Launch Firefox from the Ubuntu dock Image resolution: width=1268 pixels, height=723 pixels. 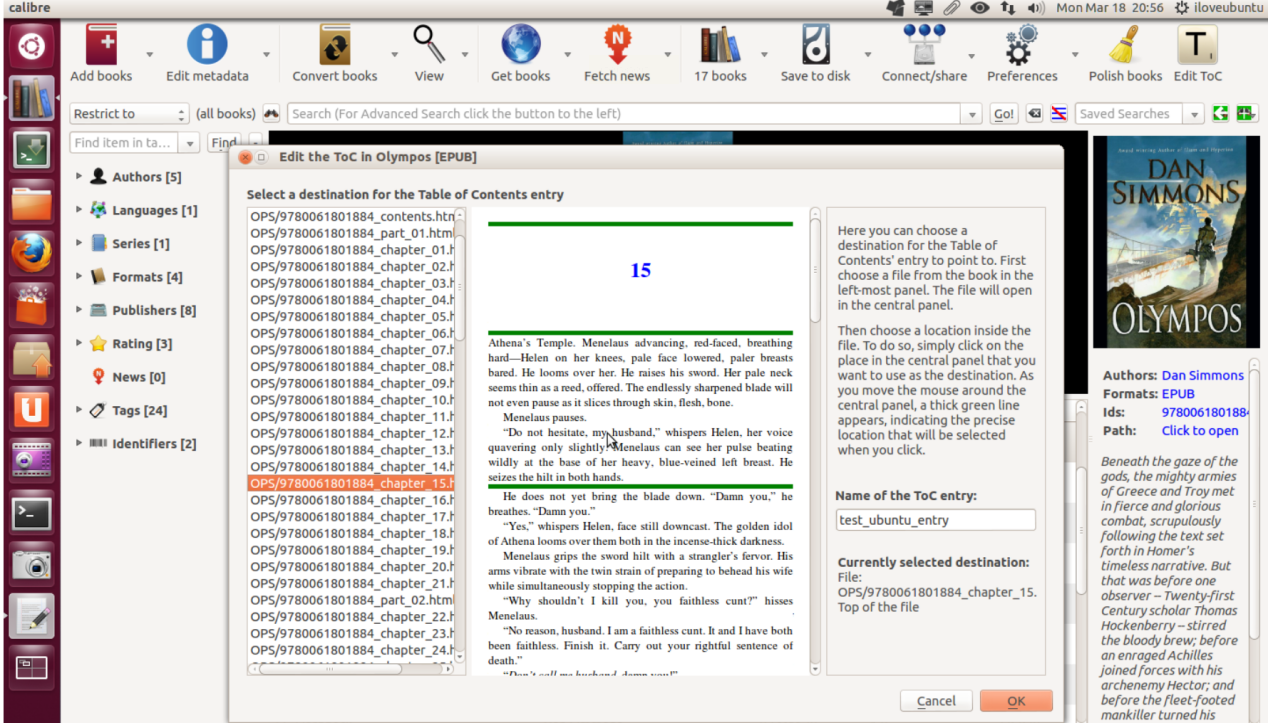(31, 252)
